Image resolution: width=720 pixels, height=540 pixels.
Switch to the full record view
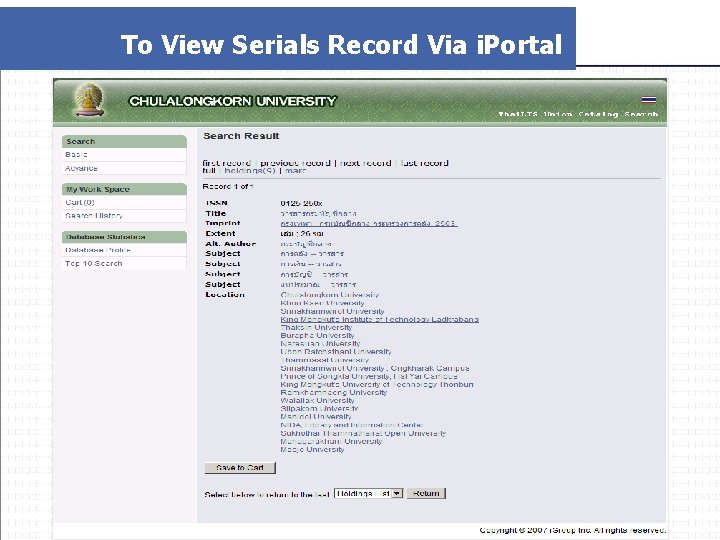click(209, 171)
